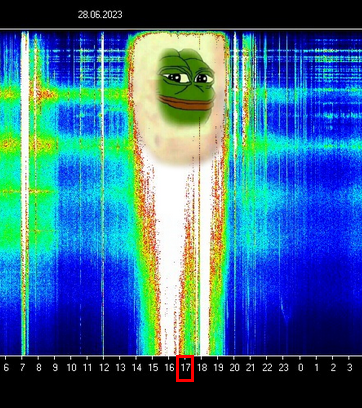Viewport: 362px width, 408px height.
Task: Click hour 15 on time axis
Action: [153, 368]
